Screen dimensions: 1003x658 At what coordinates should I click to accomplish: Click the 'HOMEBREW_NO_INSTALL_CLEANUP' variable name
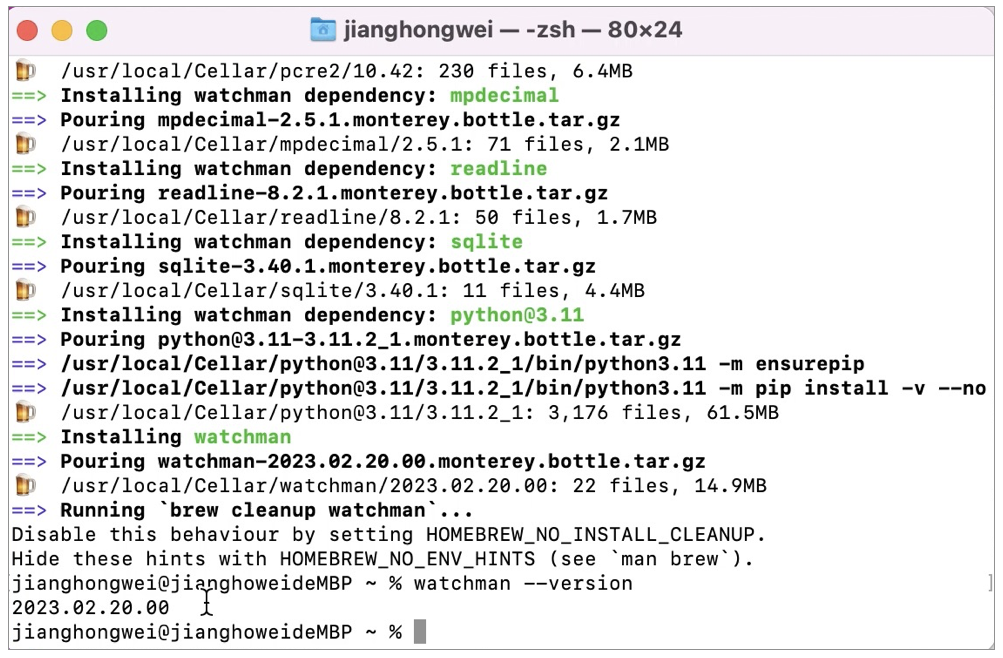click(590, 535)
